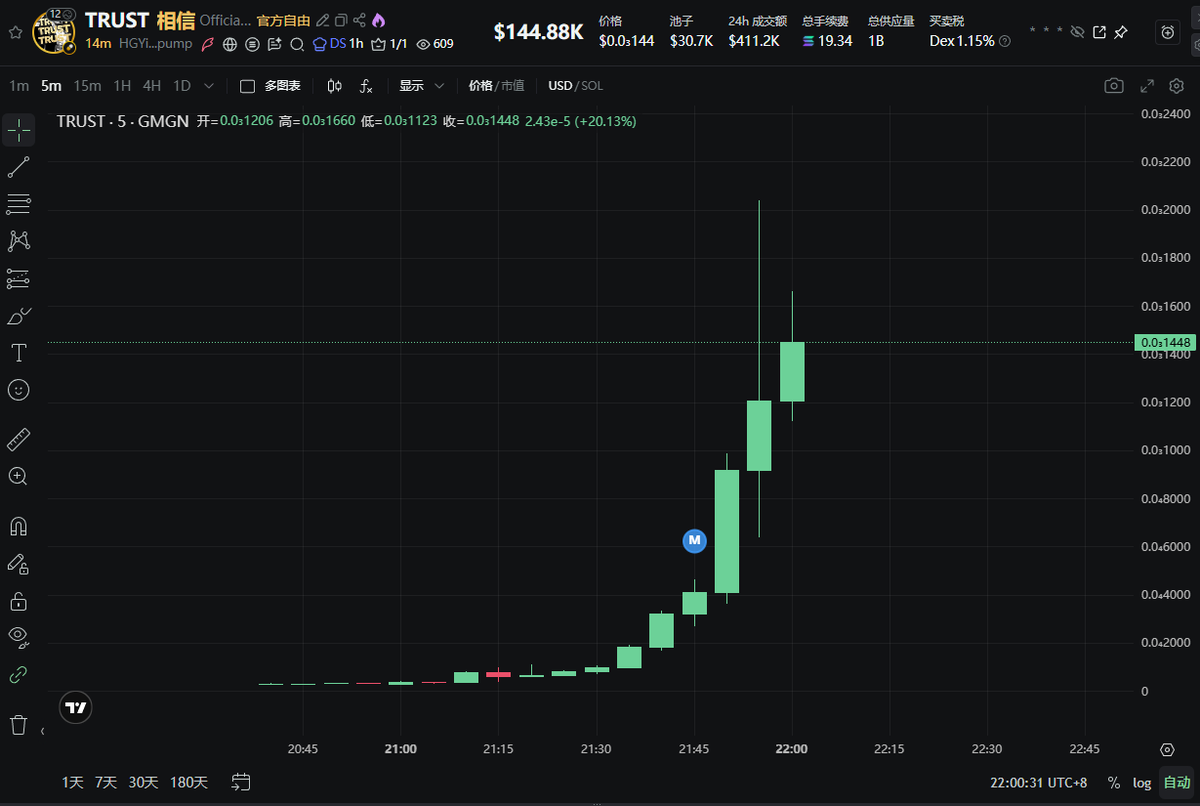
Task: Hide all drawings with eye icon
Action: tap(19, 637)
